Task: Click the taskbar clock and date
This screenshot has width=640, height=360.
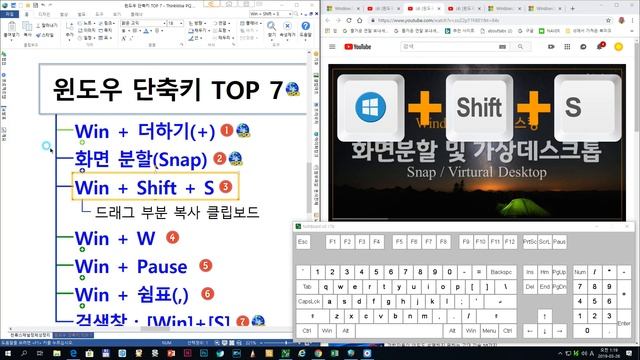Action: [x=608, y=353]
